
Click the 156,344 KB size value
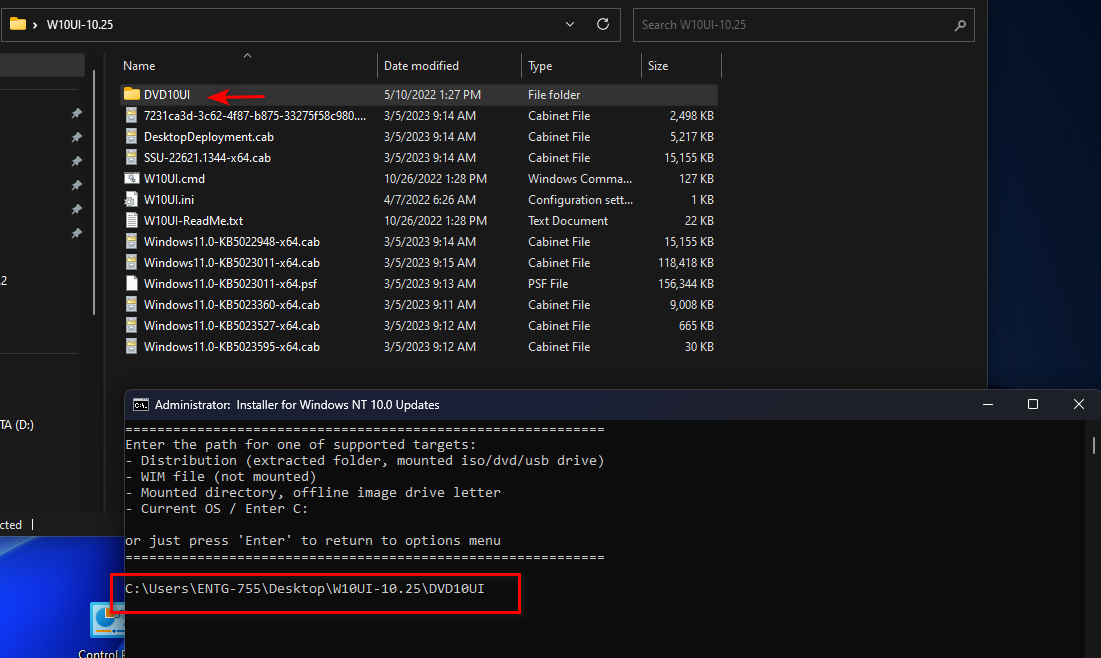[686, 284]
